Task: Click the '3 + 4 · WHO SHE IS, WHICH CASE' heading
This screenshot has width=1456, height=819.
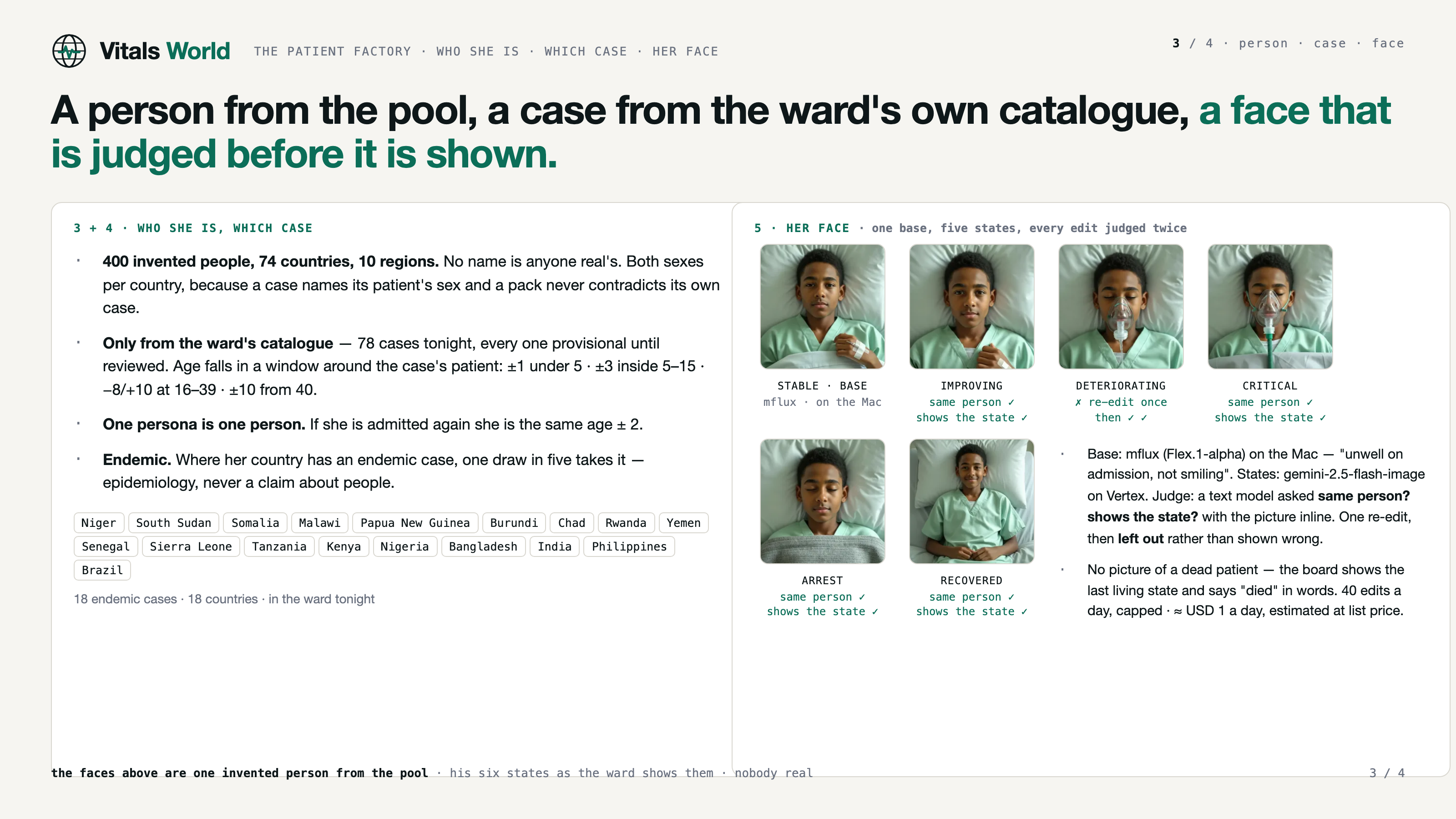Action: click(193, 228)
